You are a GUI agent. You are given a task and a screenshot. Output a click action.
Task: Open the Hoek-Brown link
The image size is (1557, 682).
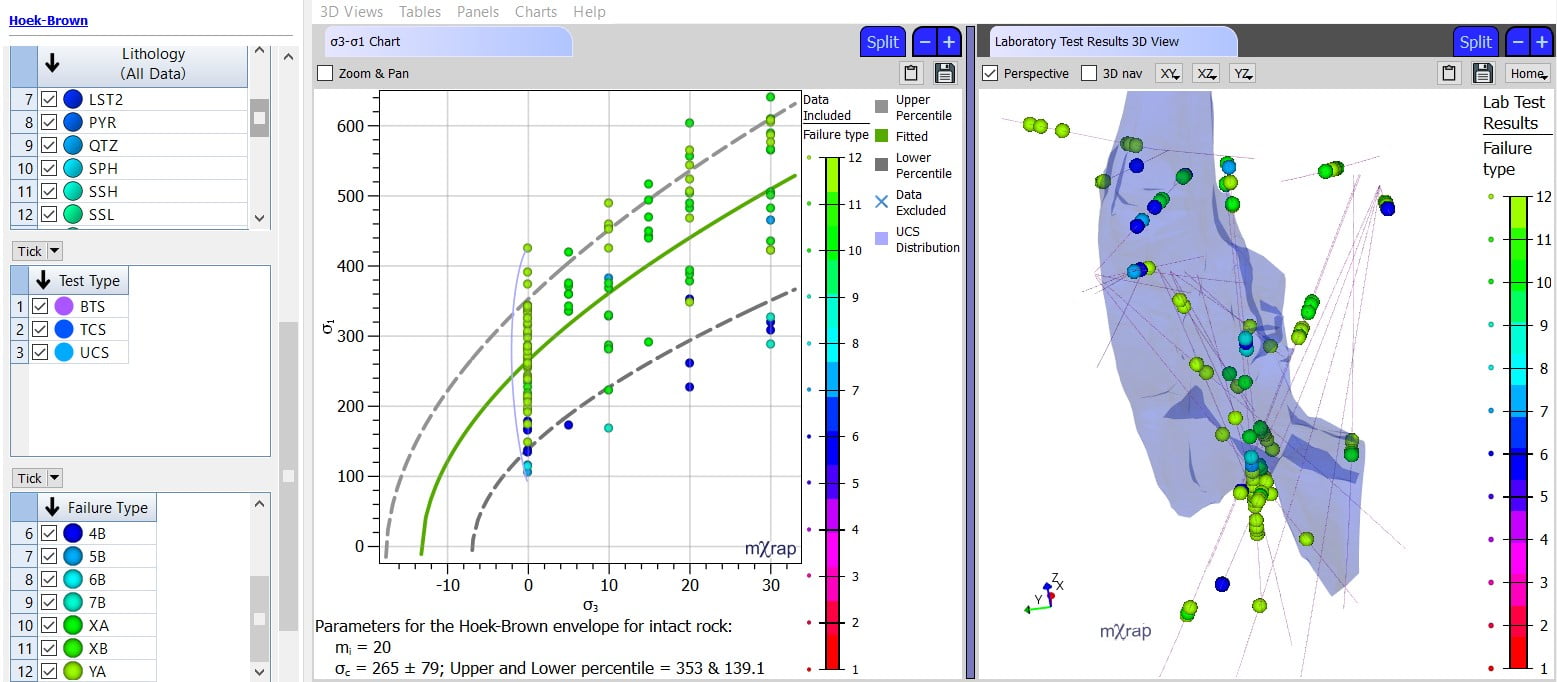coord(48,20)
